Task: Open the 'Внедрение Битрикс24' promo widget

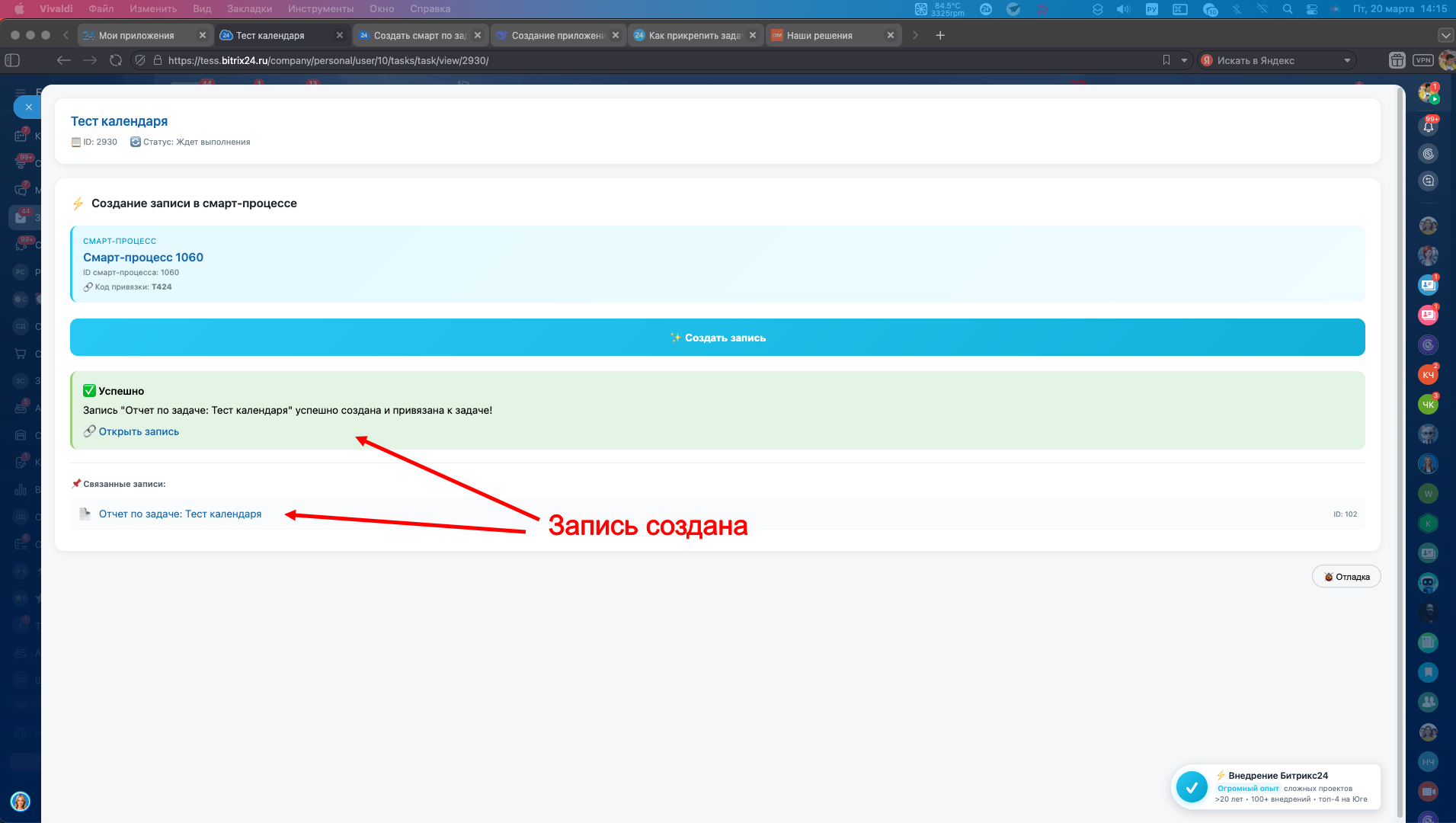Action: pyautogui.click(x=1275, y=788)
